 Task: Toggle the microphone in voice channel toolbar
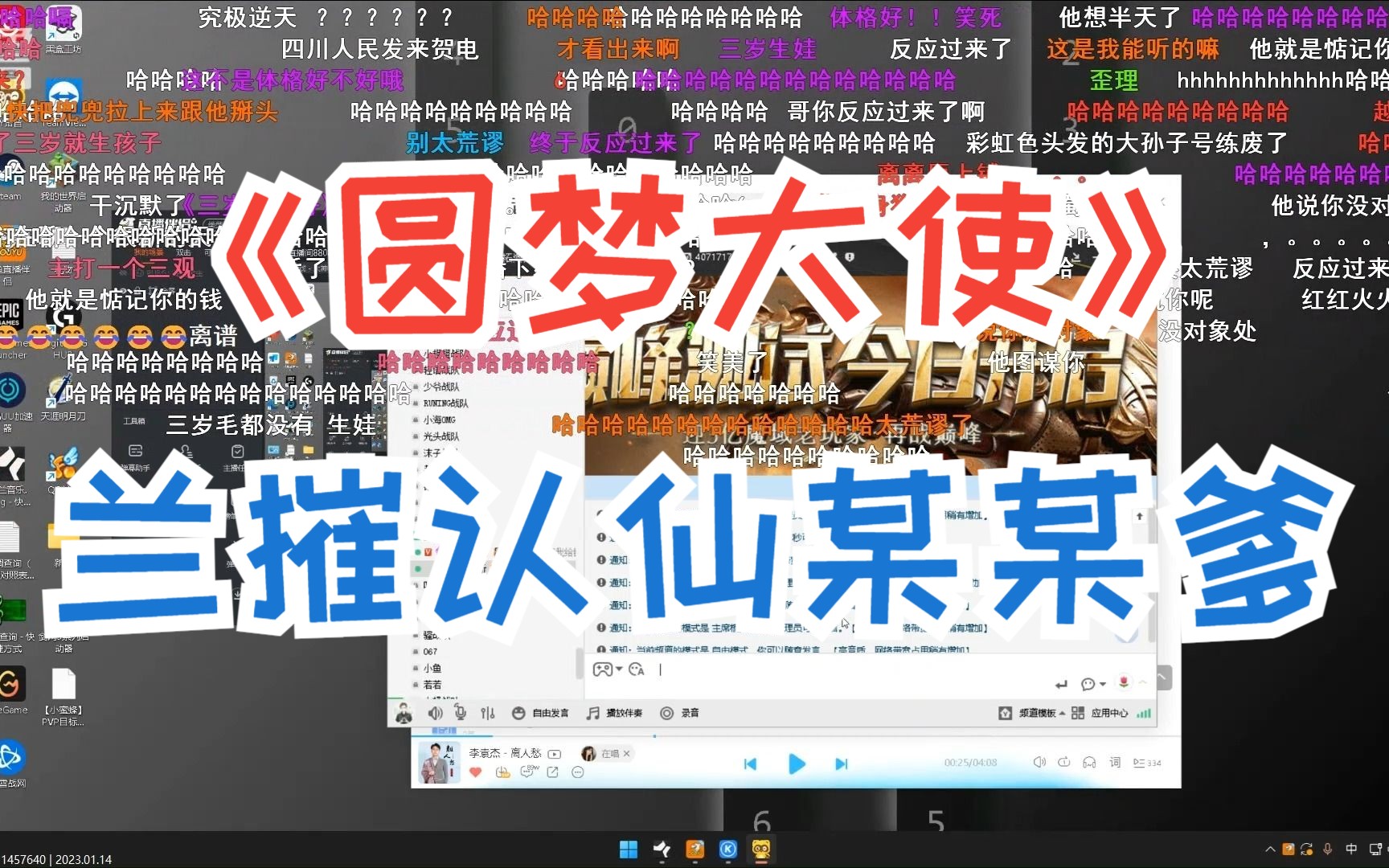click(x=461, y=713)
